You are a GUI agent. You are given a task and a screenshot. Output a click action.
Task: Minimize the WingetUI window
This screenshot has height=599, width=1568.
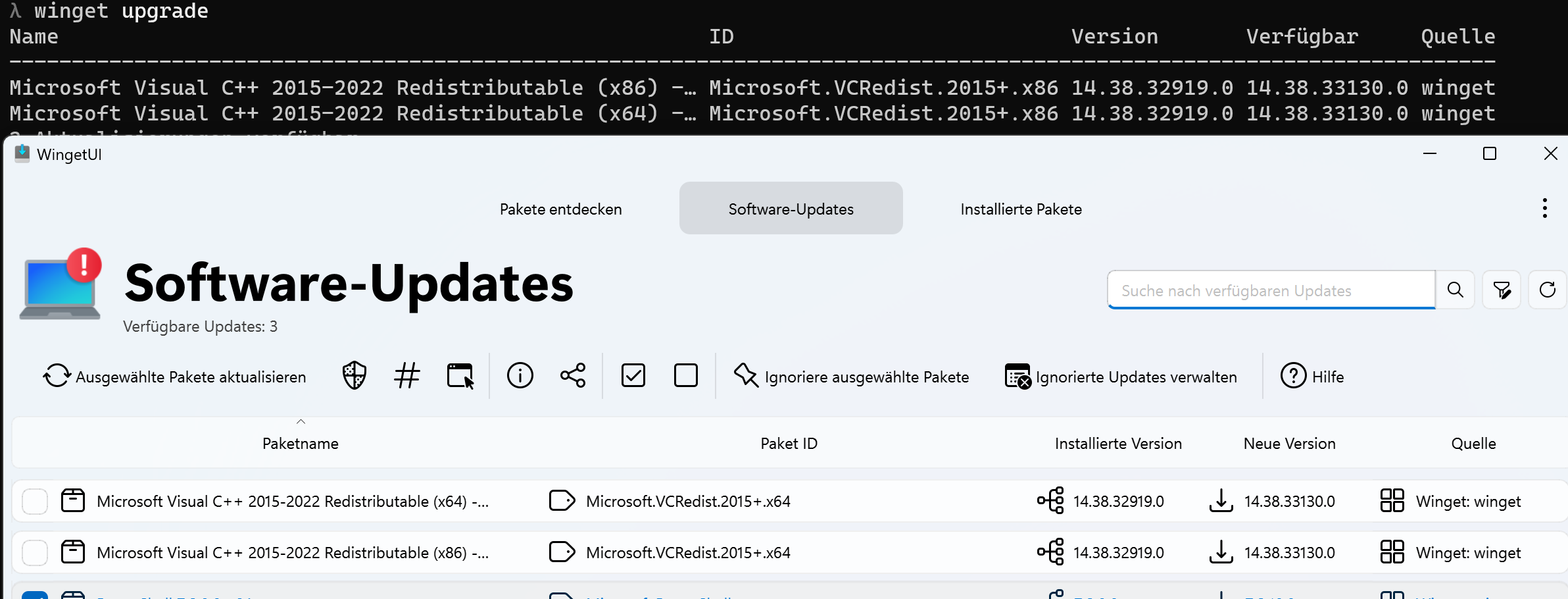[1429, 153]
